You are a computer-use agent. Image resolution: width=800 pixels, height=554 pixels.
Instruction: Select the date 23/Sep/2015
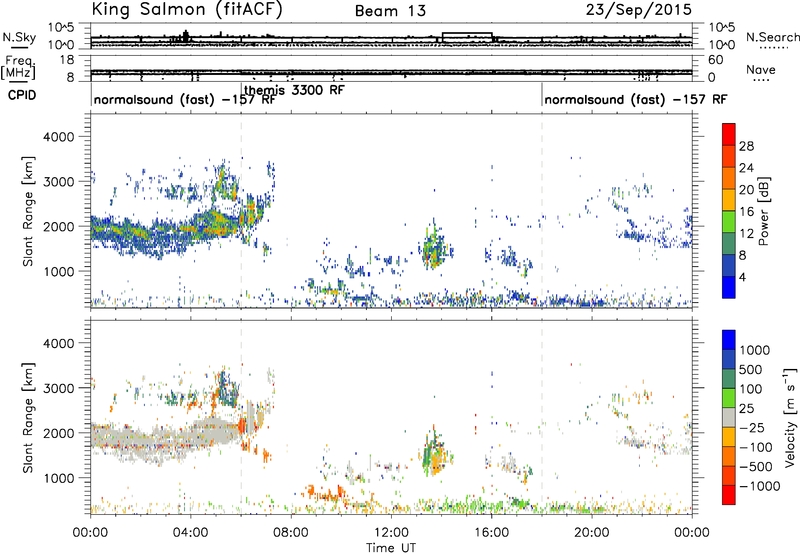pos(639,9)
